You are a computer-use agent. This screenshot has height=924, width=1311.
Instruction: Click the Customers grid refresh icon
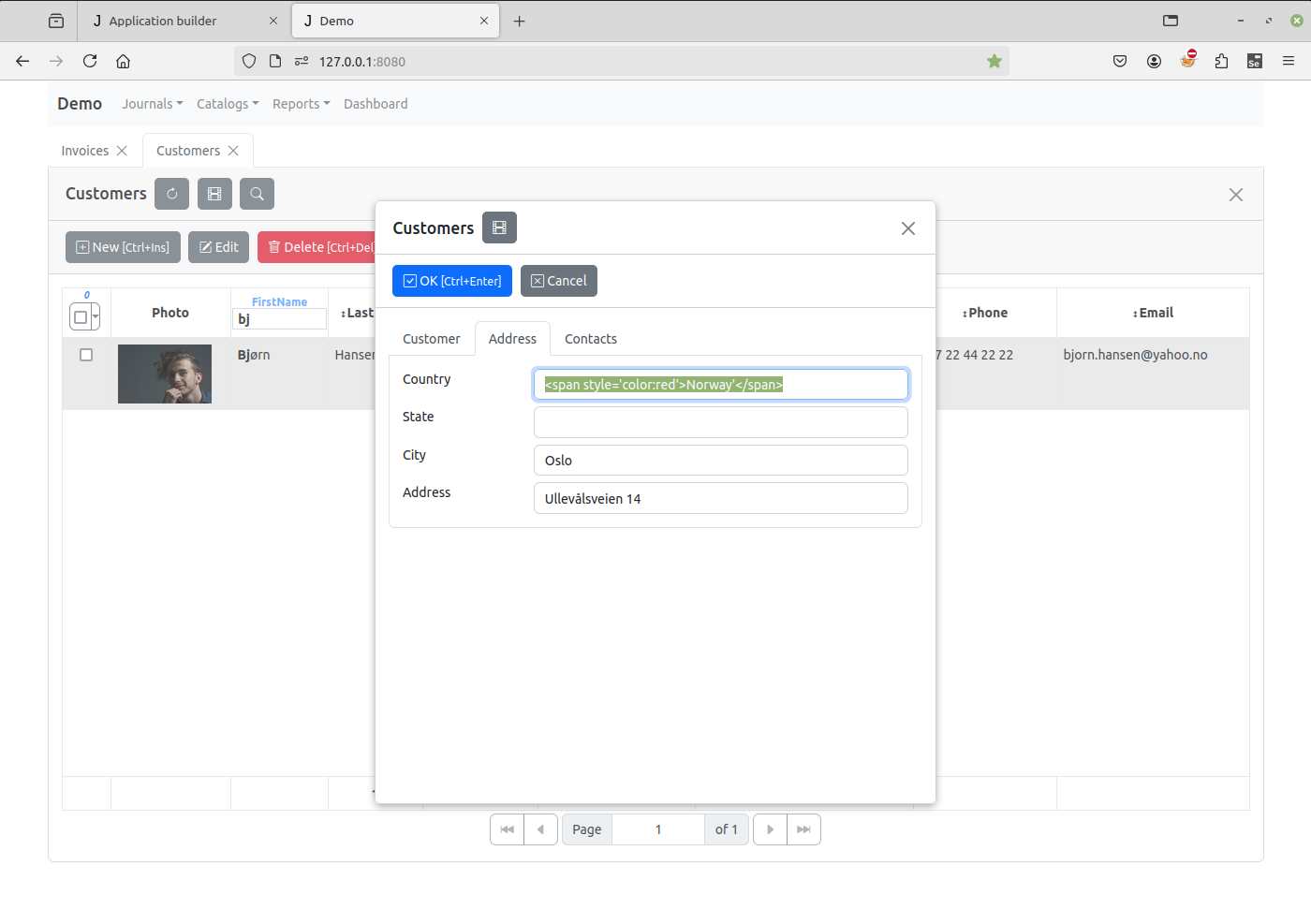171,194
